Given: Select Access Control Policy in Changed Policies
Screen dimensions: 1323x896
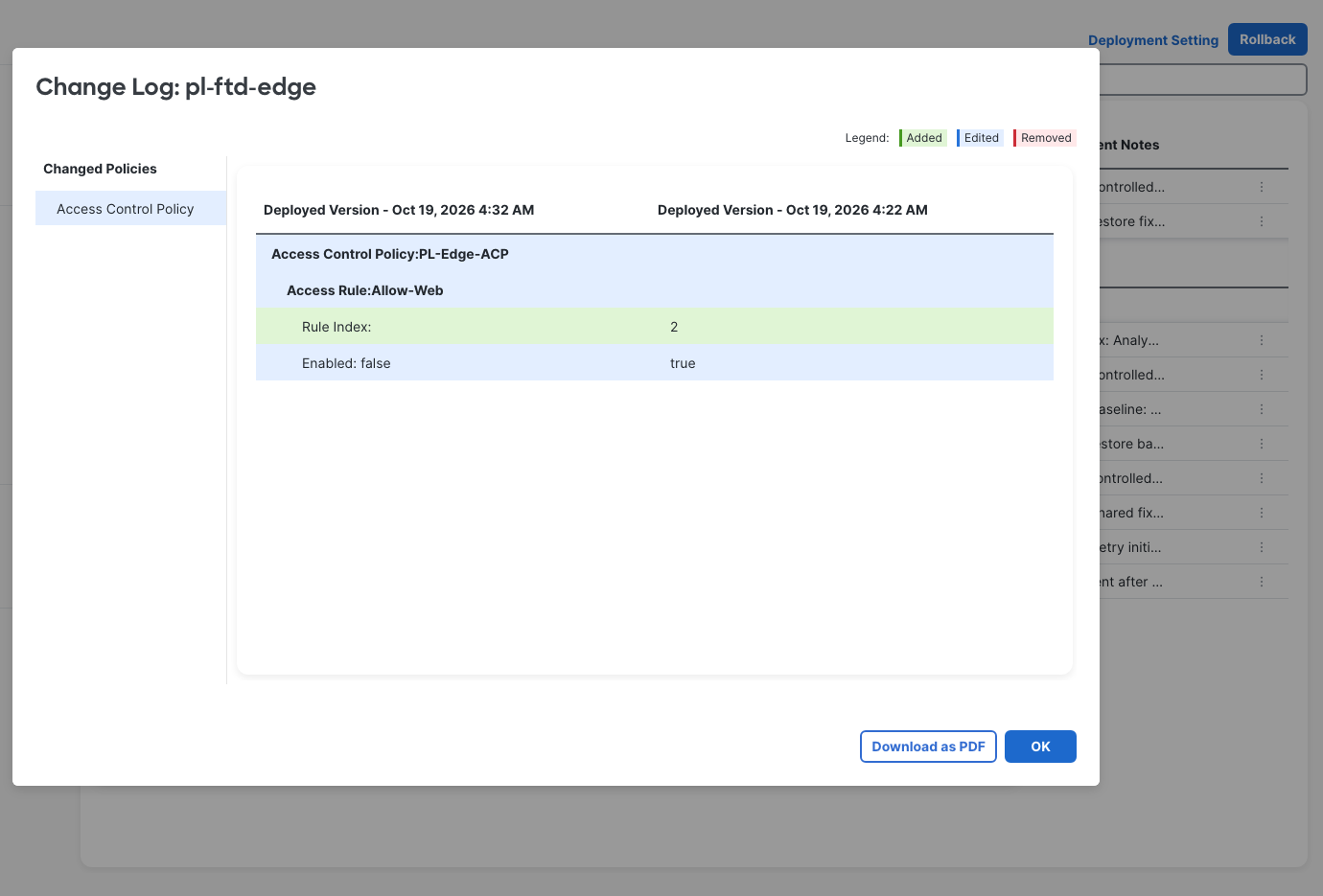Looking at the screenshot, I should [130, 208].
